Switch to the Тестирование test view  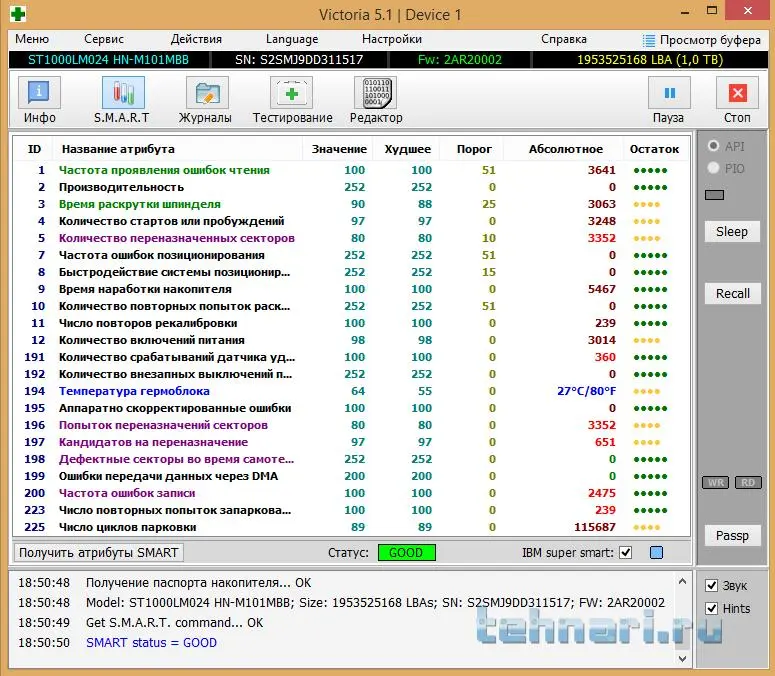tap(292, 100)
